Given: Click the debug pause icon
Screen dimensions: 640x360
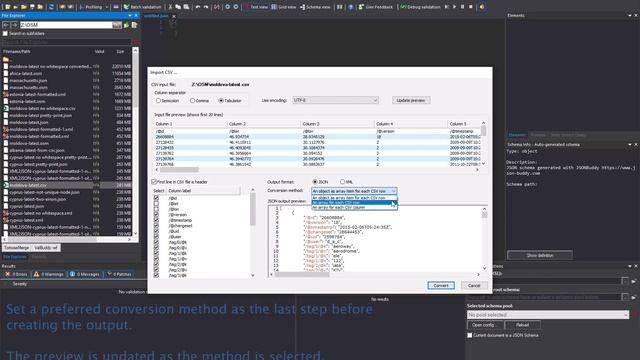Looking at the screenshot, I should coord(462,7).
